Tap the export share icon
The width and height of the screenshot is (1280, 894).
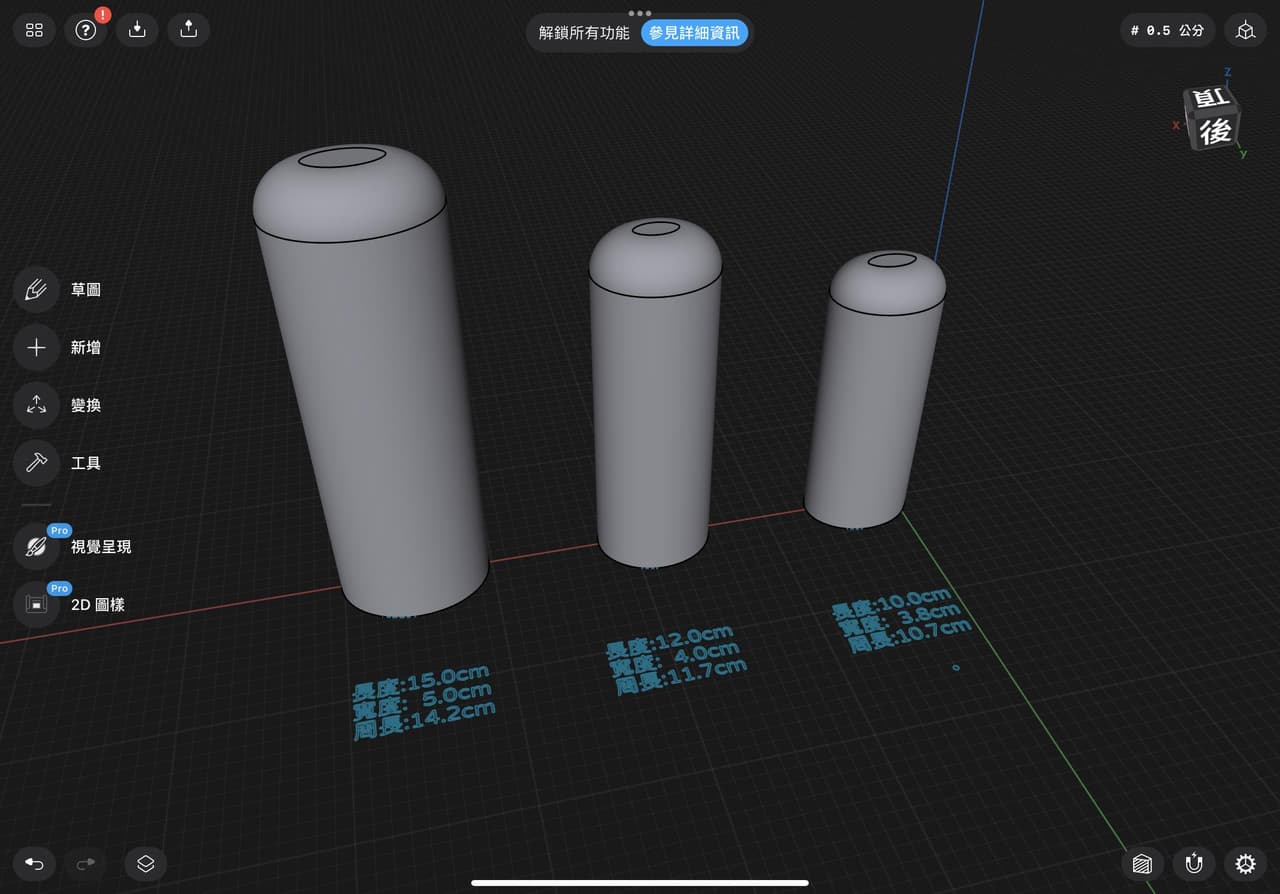coord(189,30)
